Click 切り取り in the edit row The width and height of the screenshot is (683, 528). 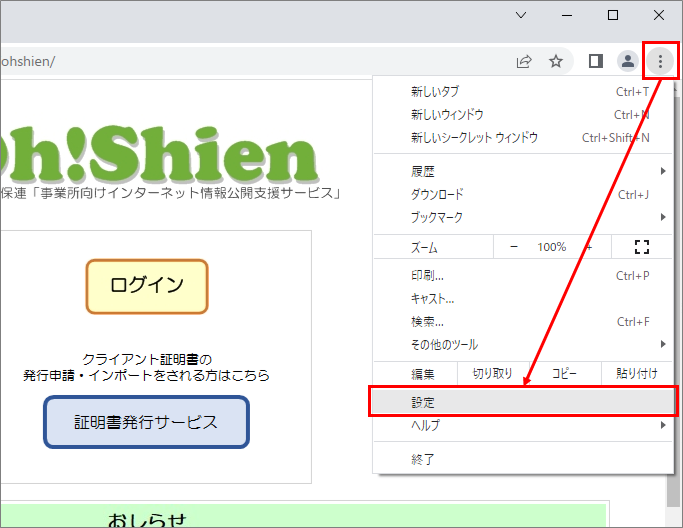point(492,374)
